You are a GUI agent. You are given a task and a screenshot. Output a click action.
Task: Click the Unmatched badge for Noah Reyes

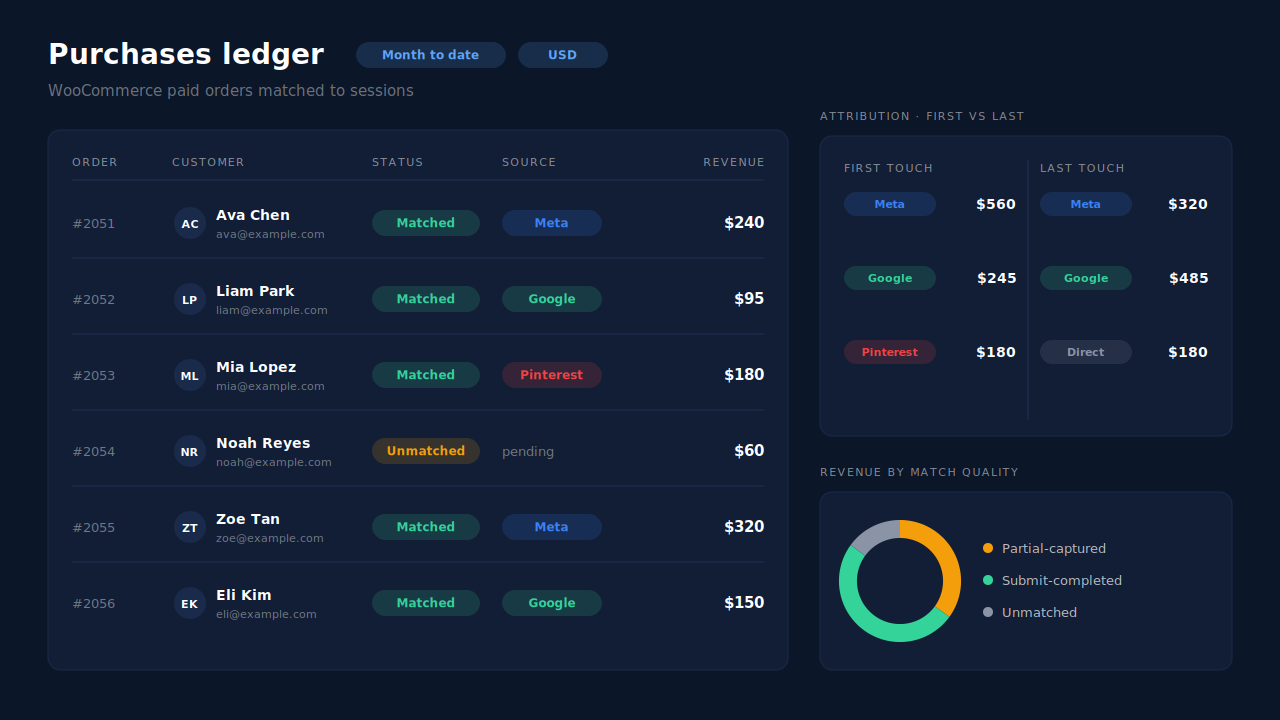click(426, 451)
